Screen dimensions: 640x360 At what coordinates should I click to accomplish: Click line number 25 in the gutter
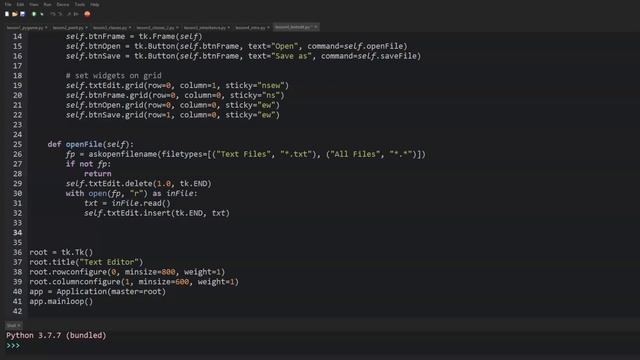17,144
